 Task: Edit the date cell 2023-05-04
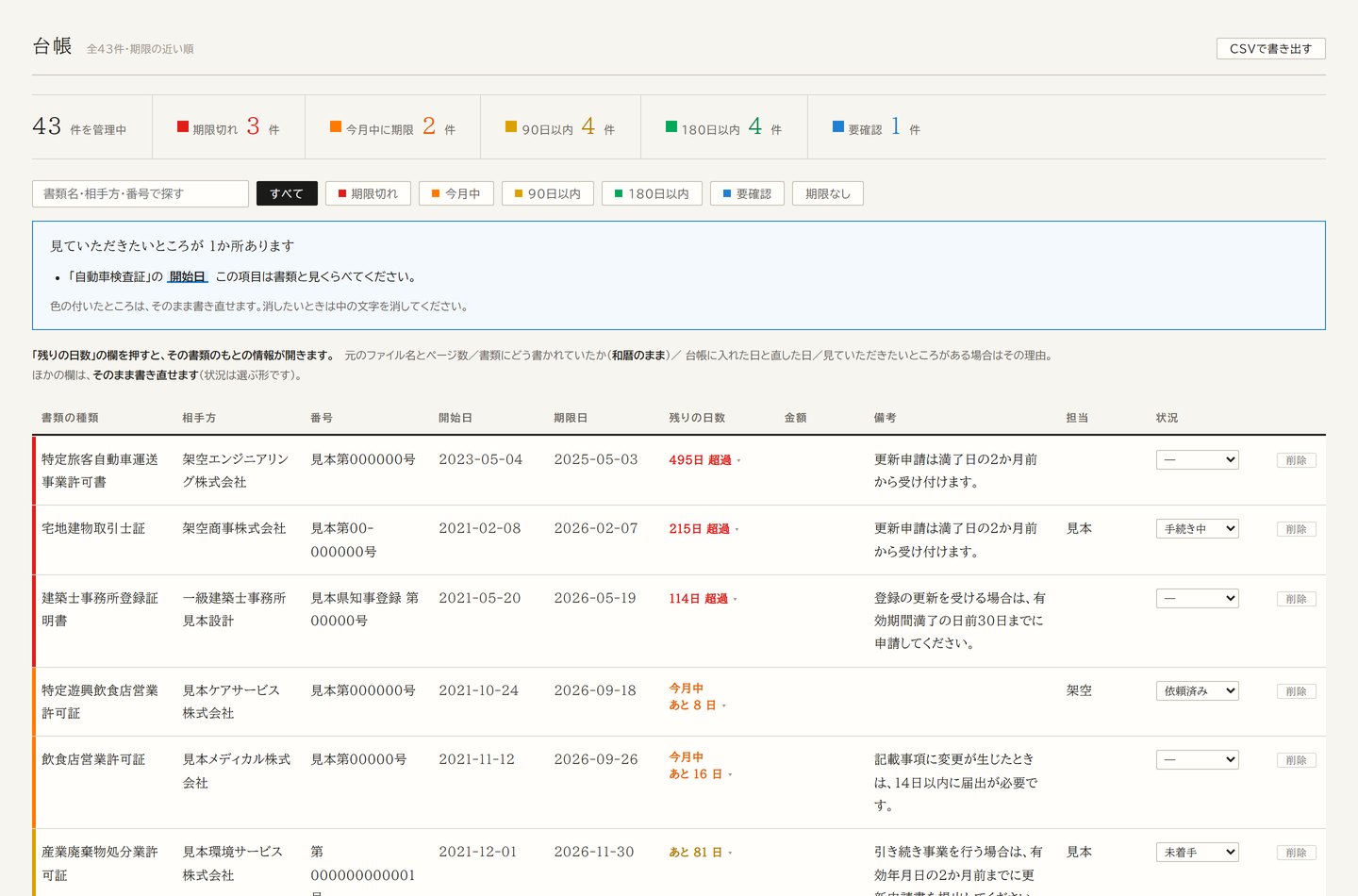click(481, 459)
